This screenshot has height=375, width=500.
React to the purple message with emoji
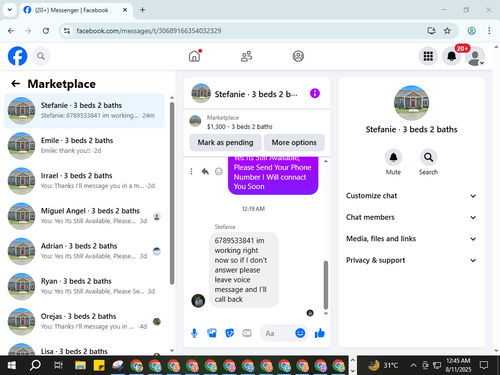coord(219,171)
